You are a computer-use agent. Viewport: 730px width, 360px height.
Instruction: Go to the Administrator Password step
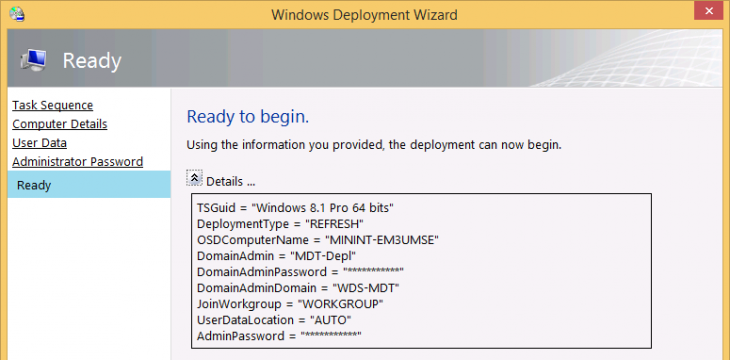[x=77, y=162]
